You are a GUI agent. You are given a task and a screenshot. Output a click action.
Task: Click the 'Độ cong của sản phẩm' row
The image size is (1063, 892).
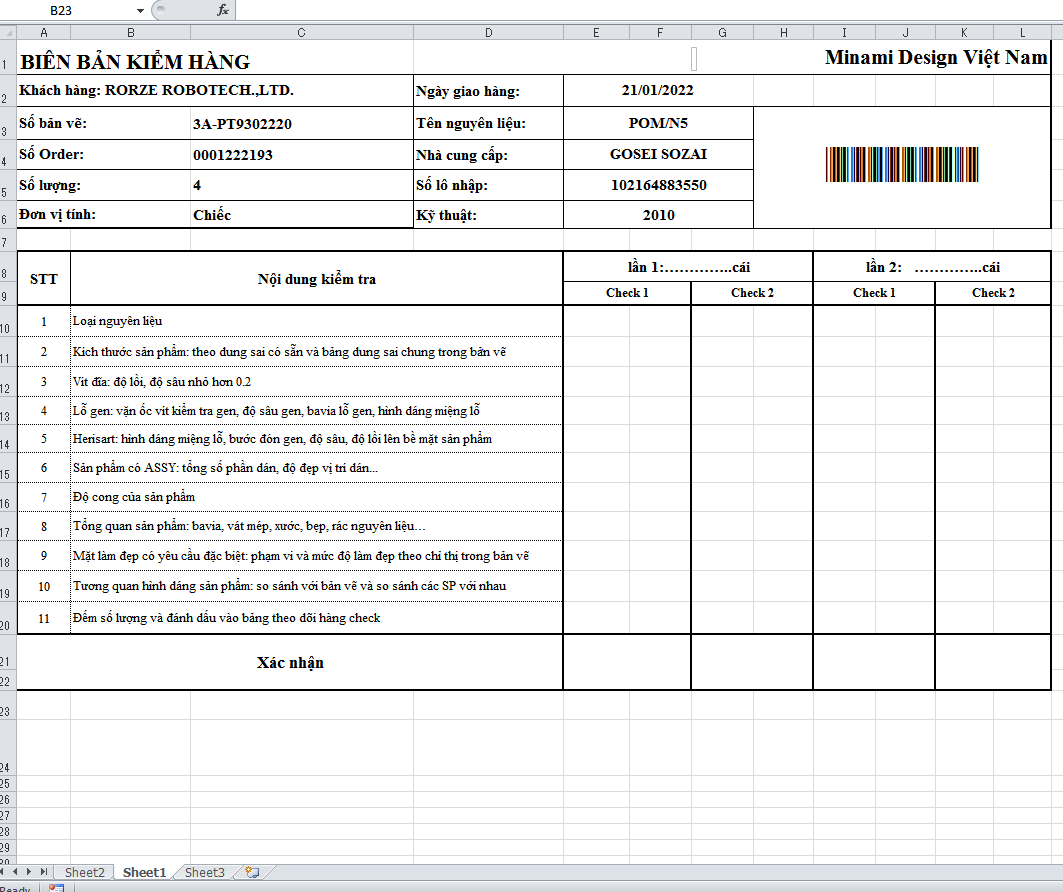coord(317,497)
